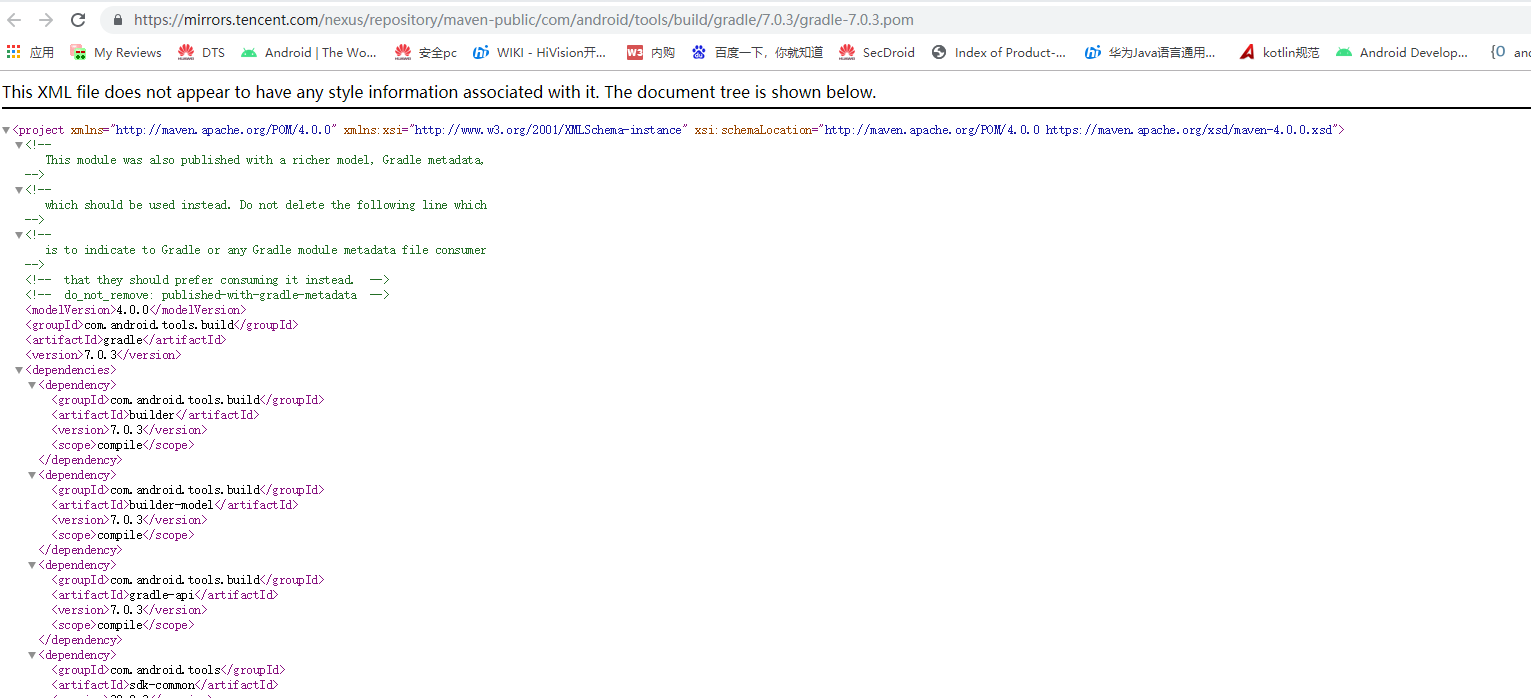Click the security lock icon in the address bar
1531x698 pixels.
click(x=116, y=19)
